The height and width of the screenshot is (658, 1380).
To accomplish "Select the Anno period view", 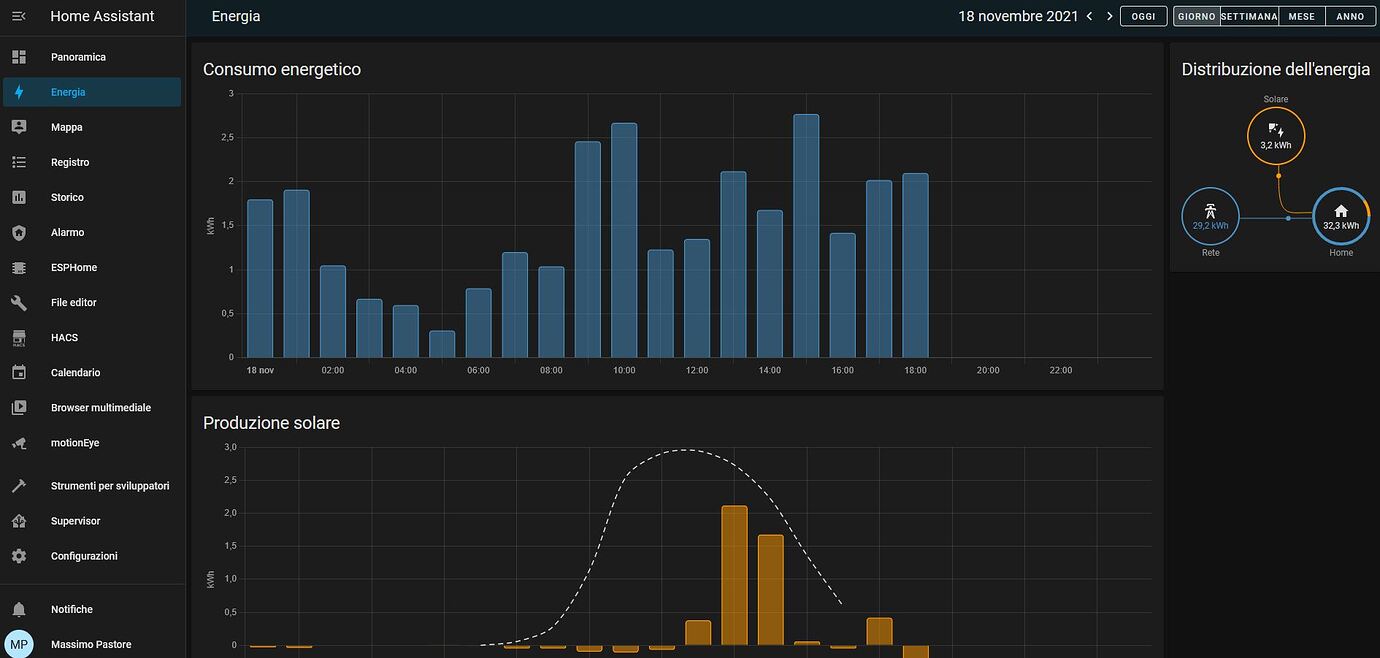I will (1350, 16).
